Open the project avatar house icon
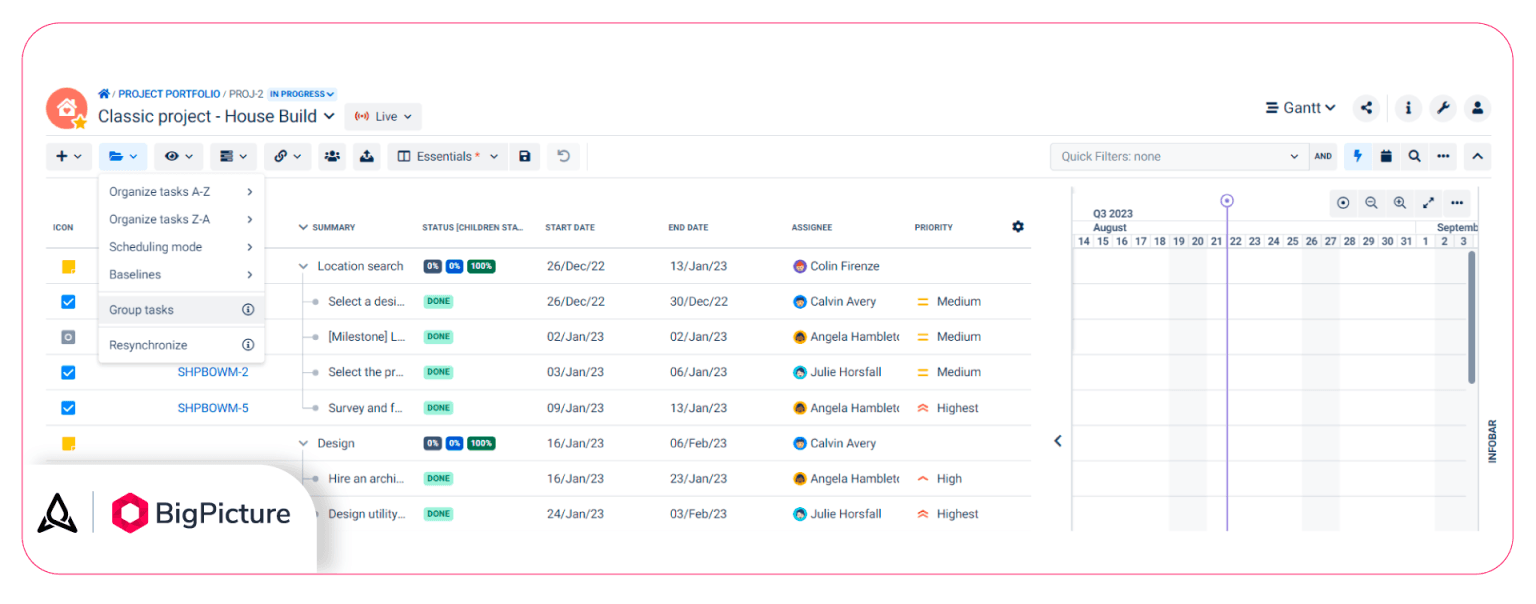 (x=67, y=108)
